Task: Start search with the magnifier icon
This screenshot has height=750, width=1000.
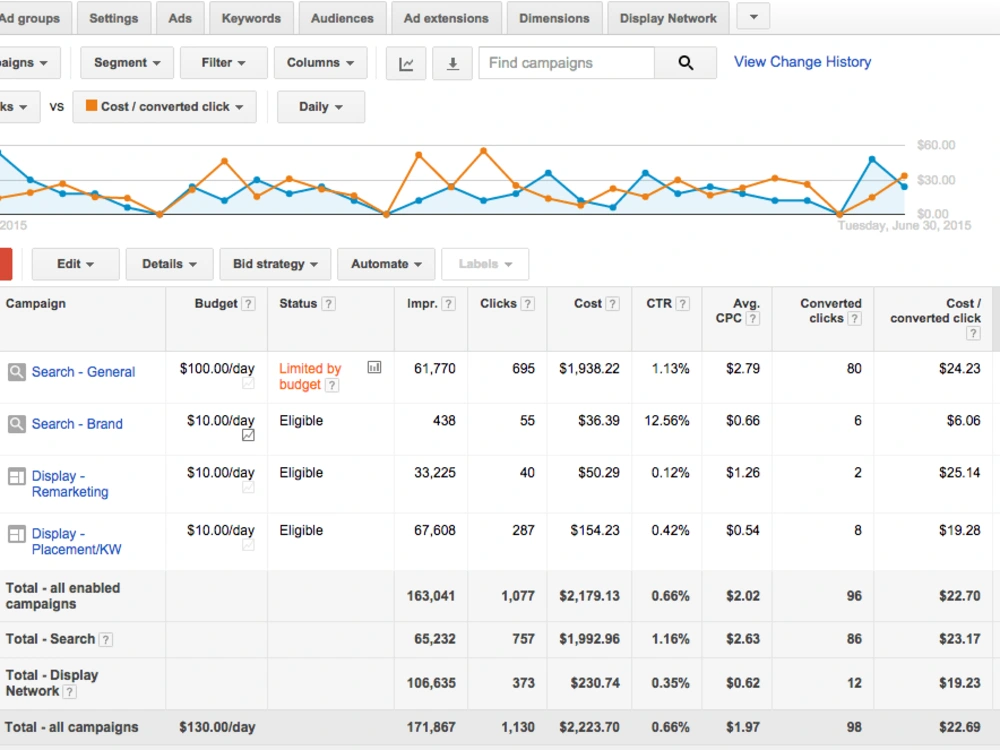Action: pyautogui.click(x=686, y=62)
